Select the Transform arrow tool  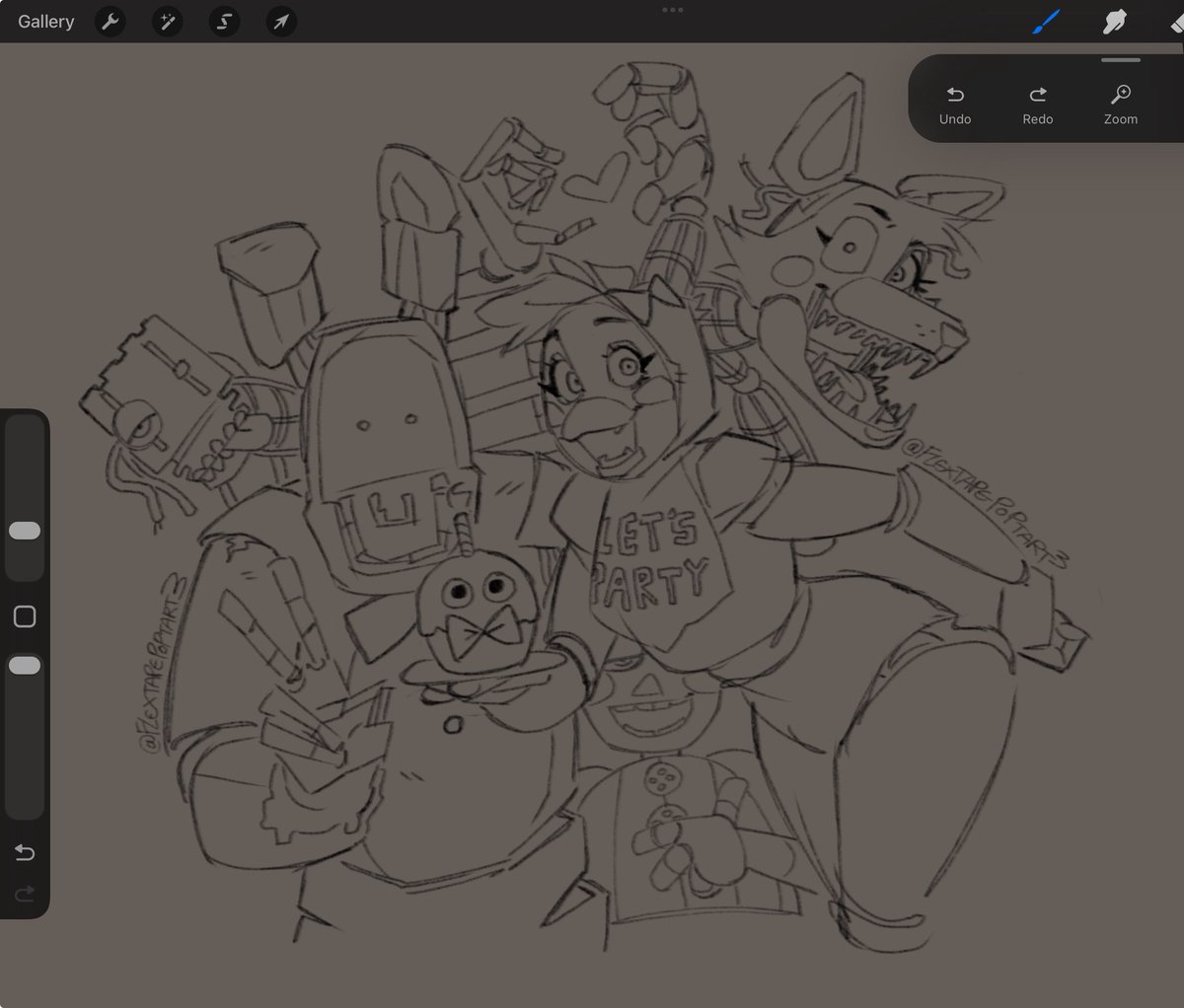point(281,22)
